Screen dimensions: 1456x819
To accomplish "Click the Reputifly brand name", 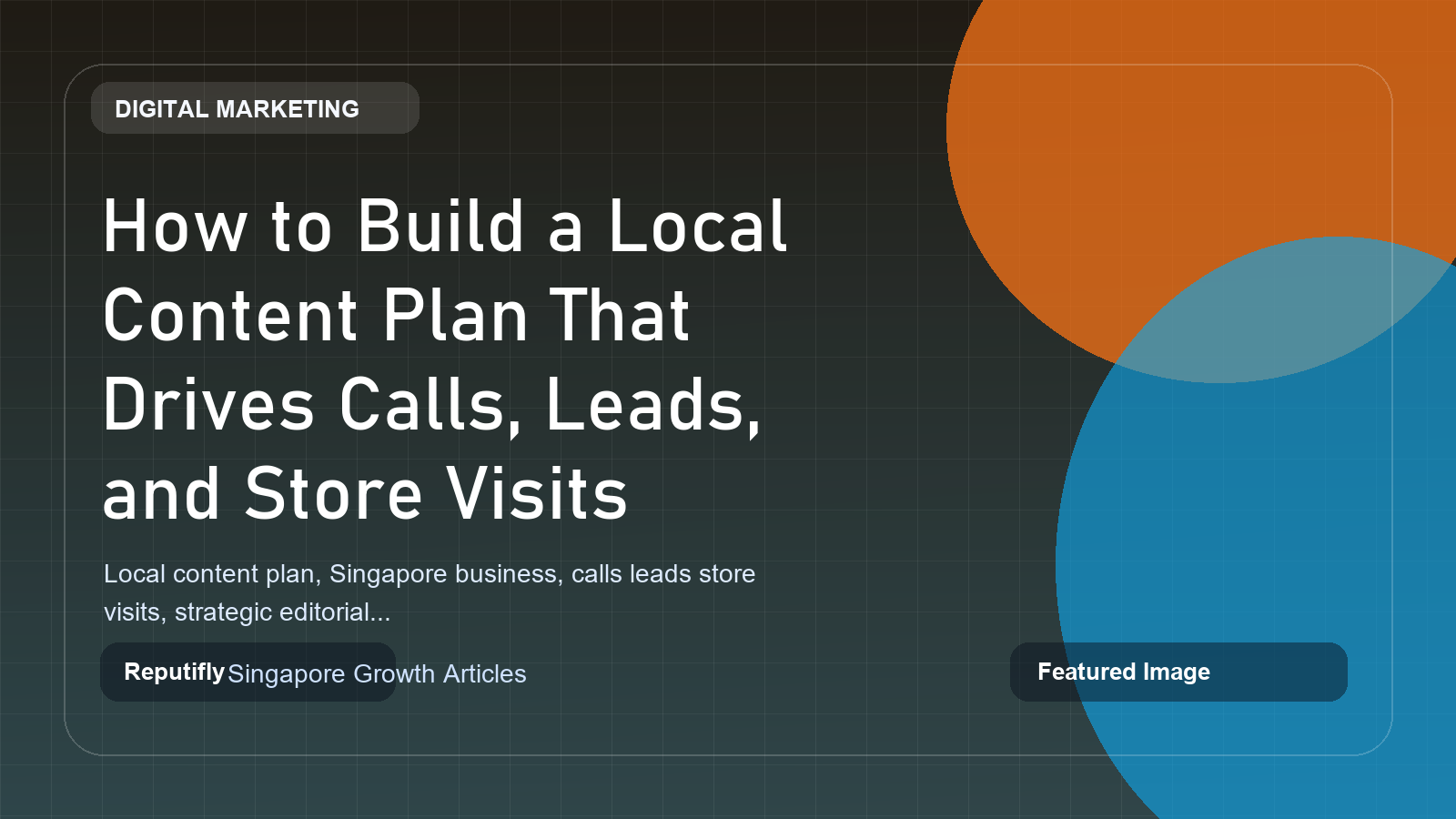I will 174,672.
